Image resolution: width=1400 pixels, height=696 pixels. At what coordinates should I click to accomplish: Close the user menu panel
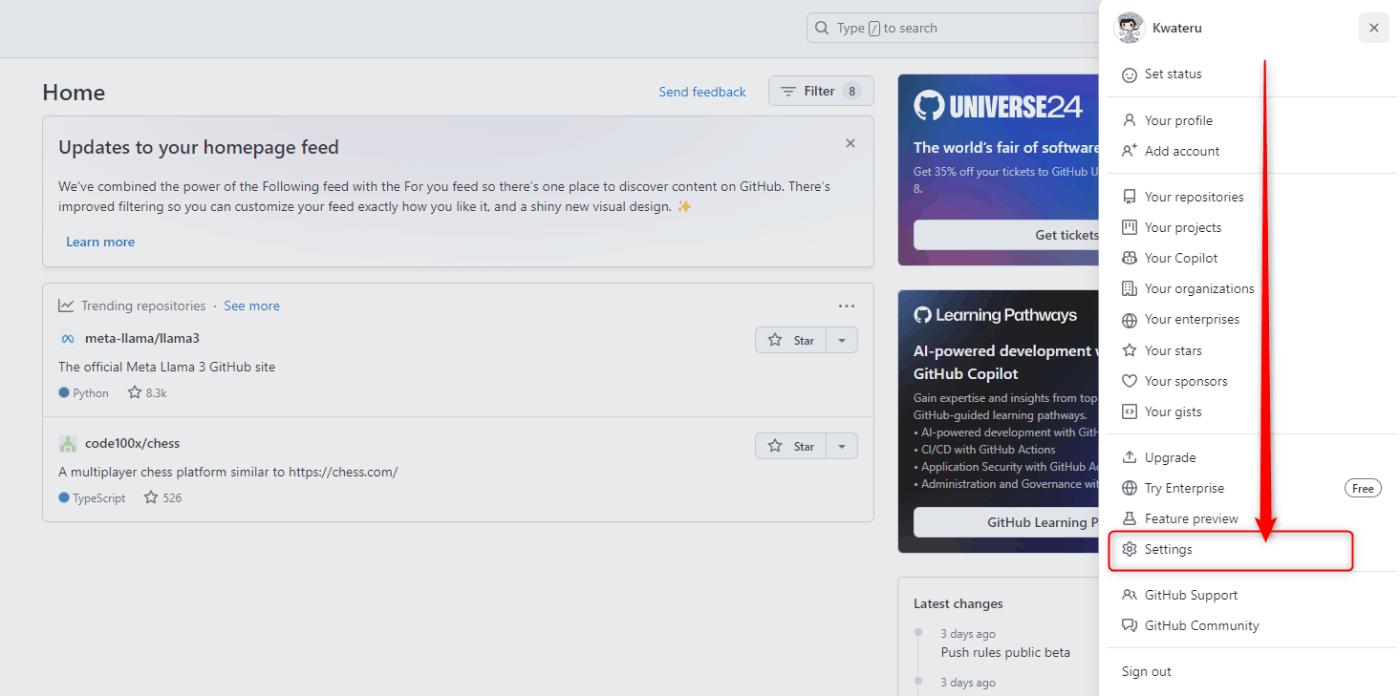(1374, 28)
